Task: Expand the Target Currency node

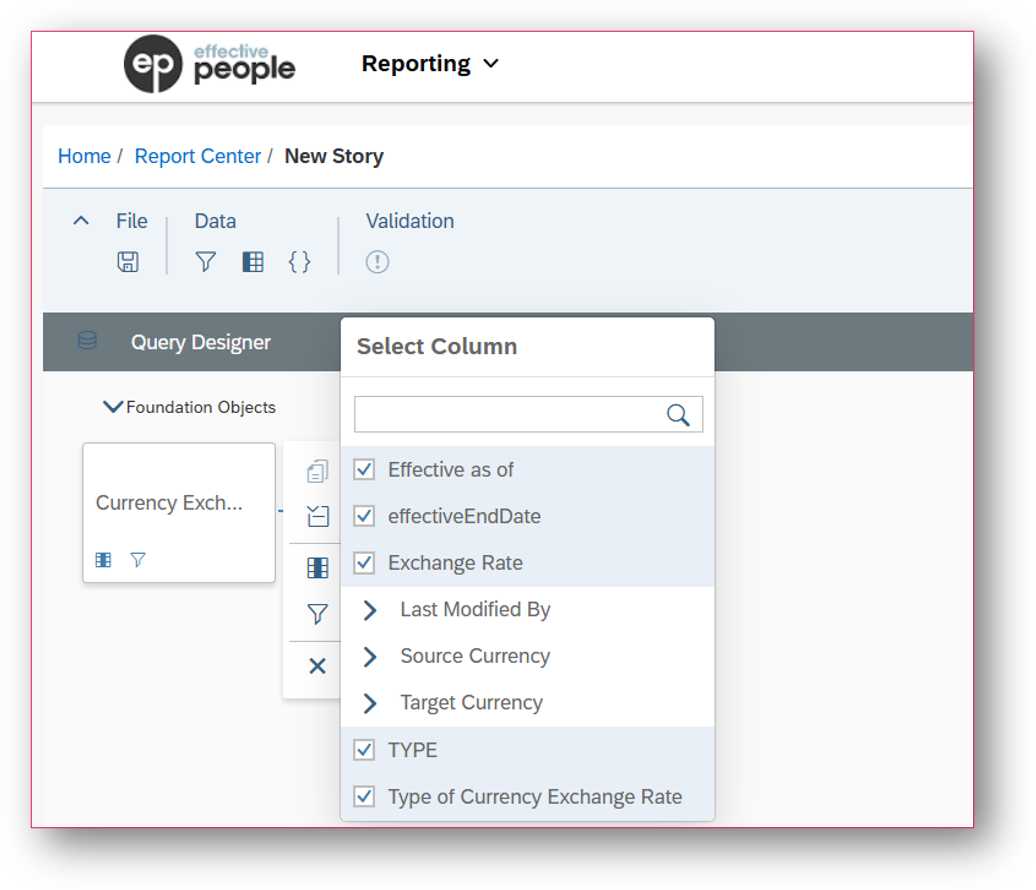Action: tap(370, 703)
